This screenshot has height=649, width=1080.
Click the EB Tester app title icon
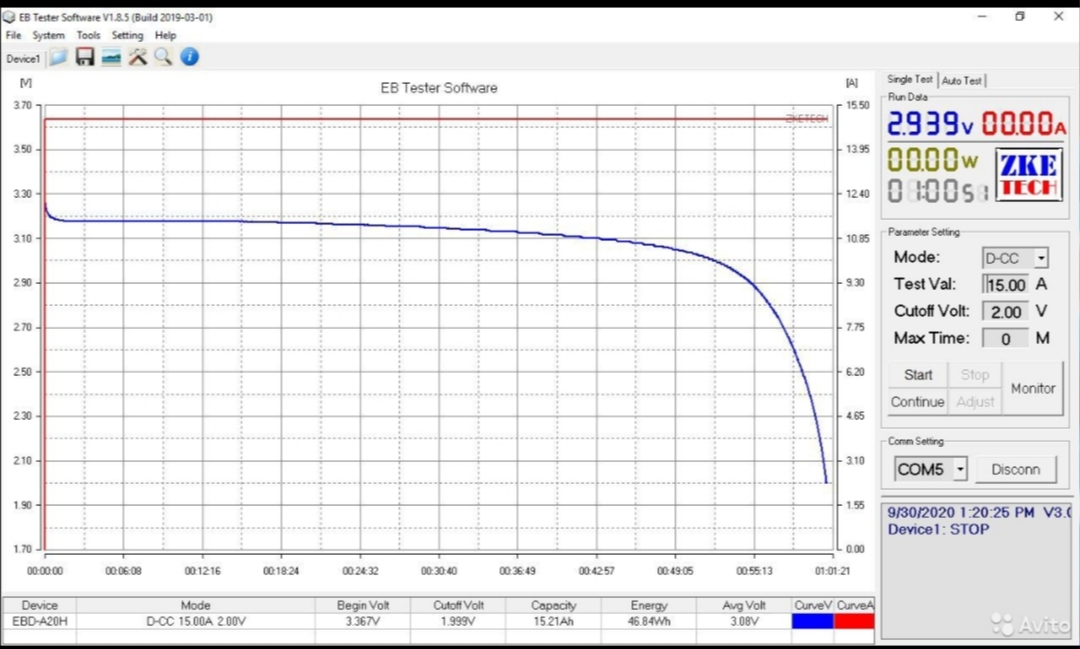9,17
